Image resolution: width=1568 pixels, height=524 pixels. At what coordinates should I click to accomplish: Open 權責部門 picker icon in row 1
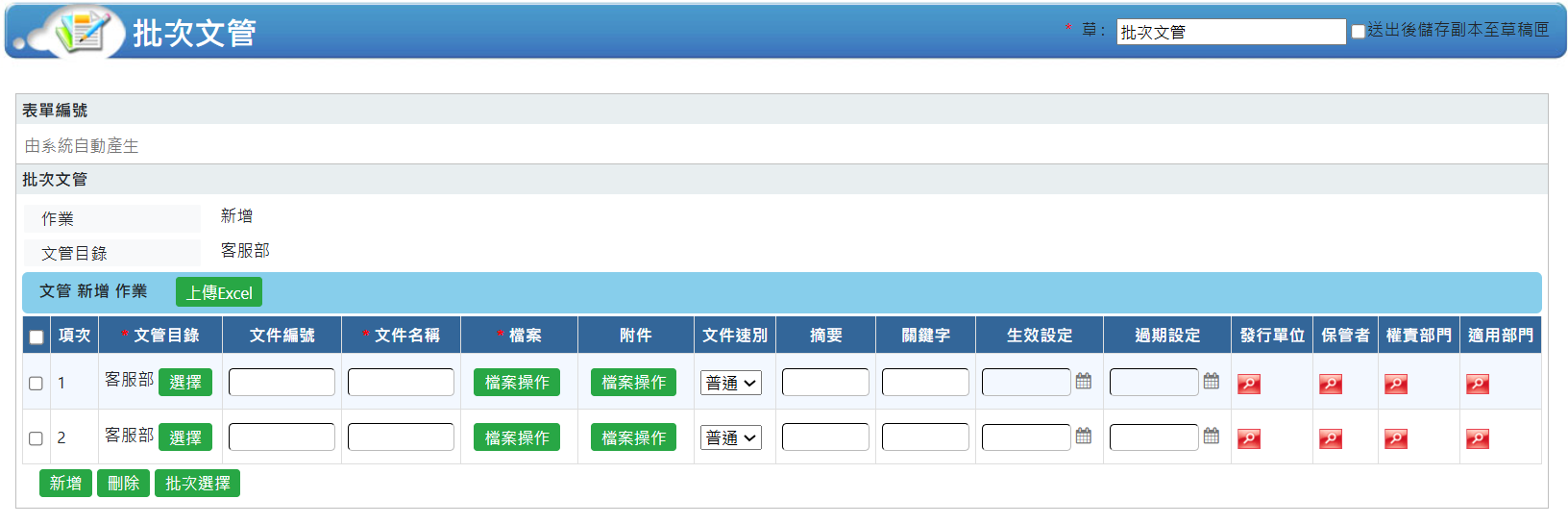pyautogui.click(x=1396, y=385)
